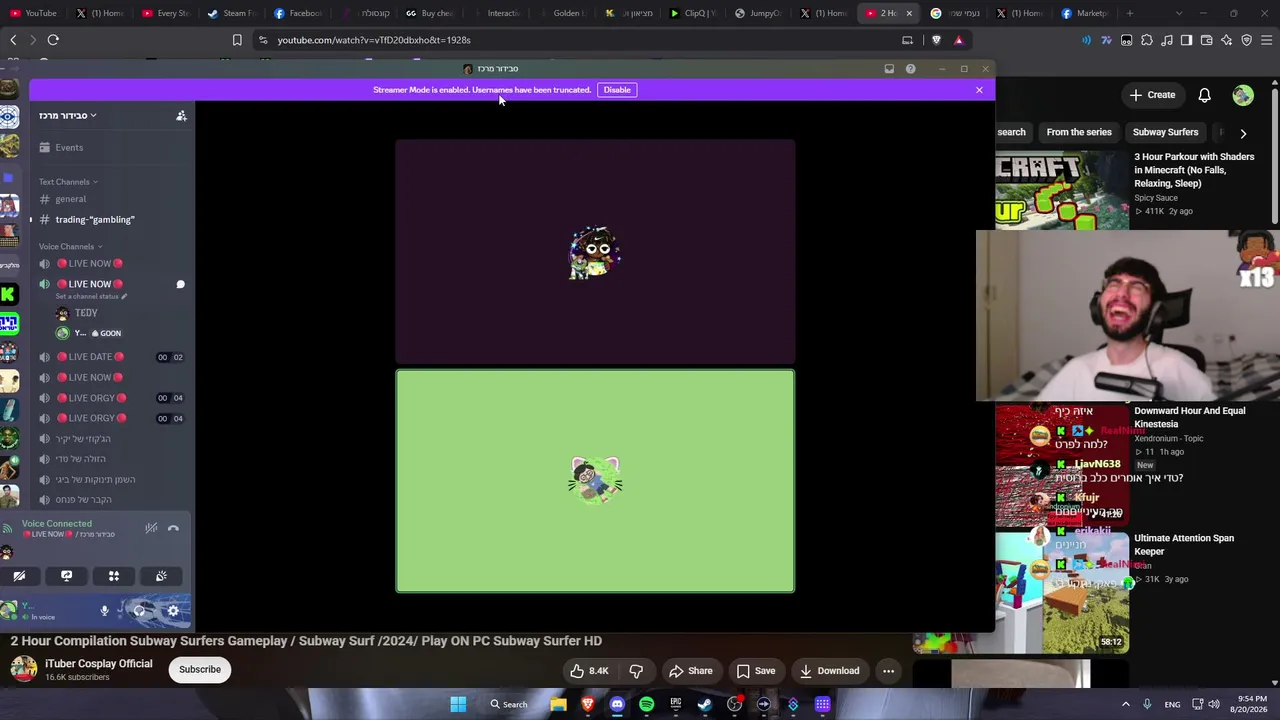1280x720 pixels.
Task: Open Spotify from the taskbar
Action: click(x=646, y=704)
